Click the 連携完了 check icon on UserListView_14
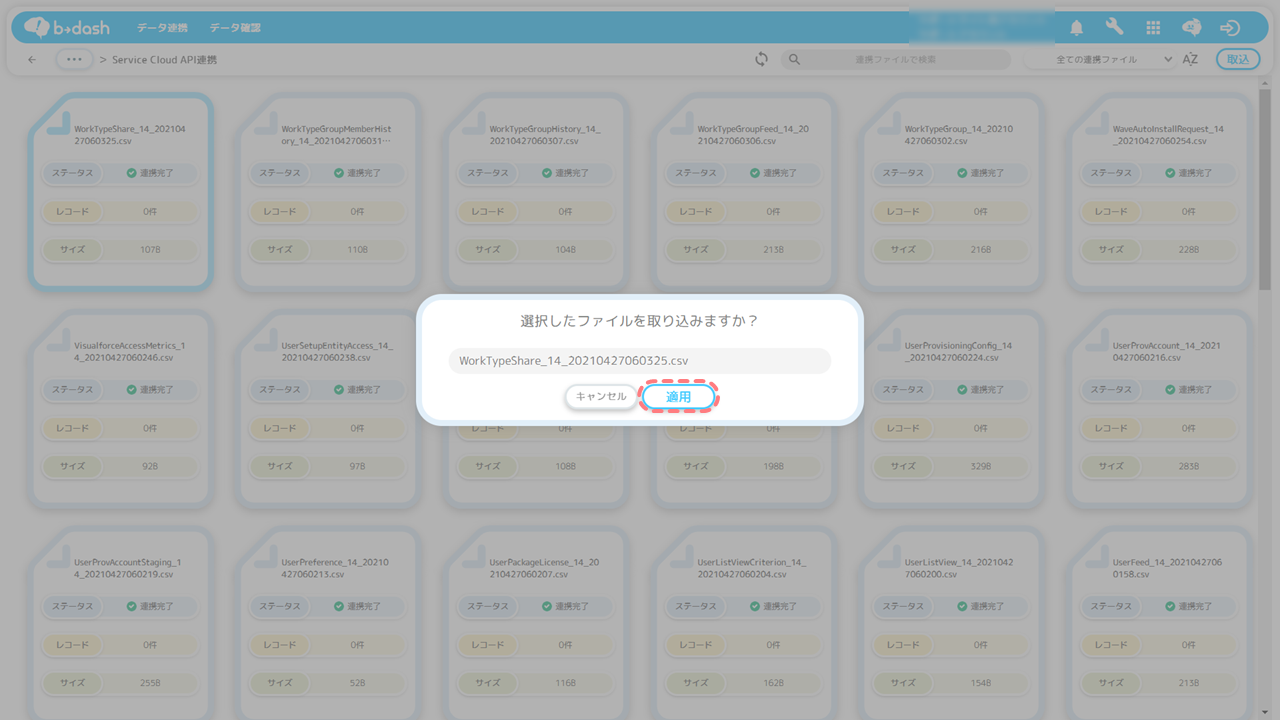The image size is (1280, 720). pyautogui.click(x=962, y=607)
